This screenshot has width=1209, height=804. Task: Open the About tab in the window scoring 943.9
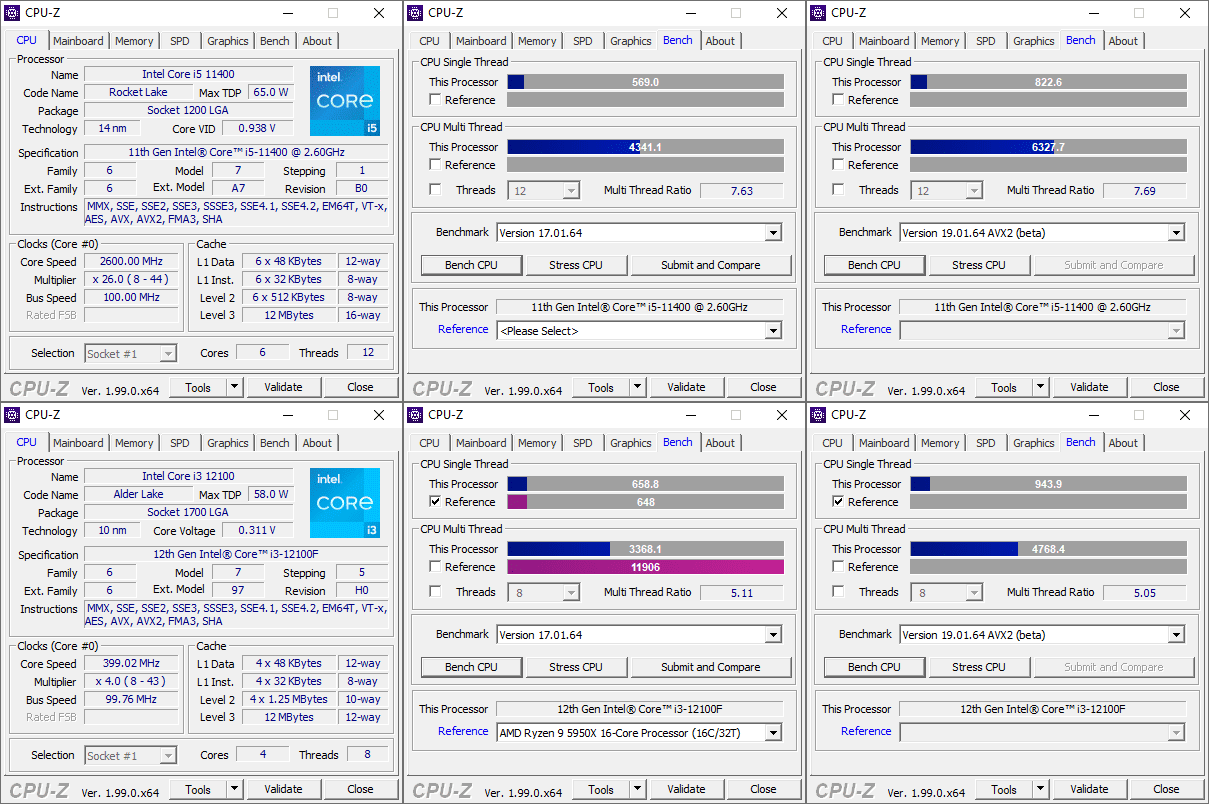click(1123, 443)
